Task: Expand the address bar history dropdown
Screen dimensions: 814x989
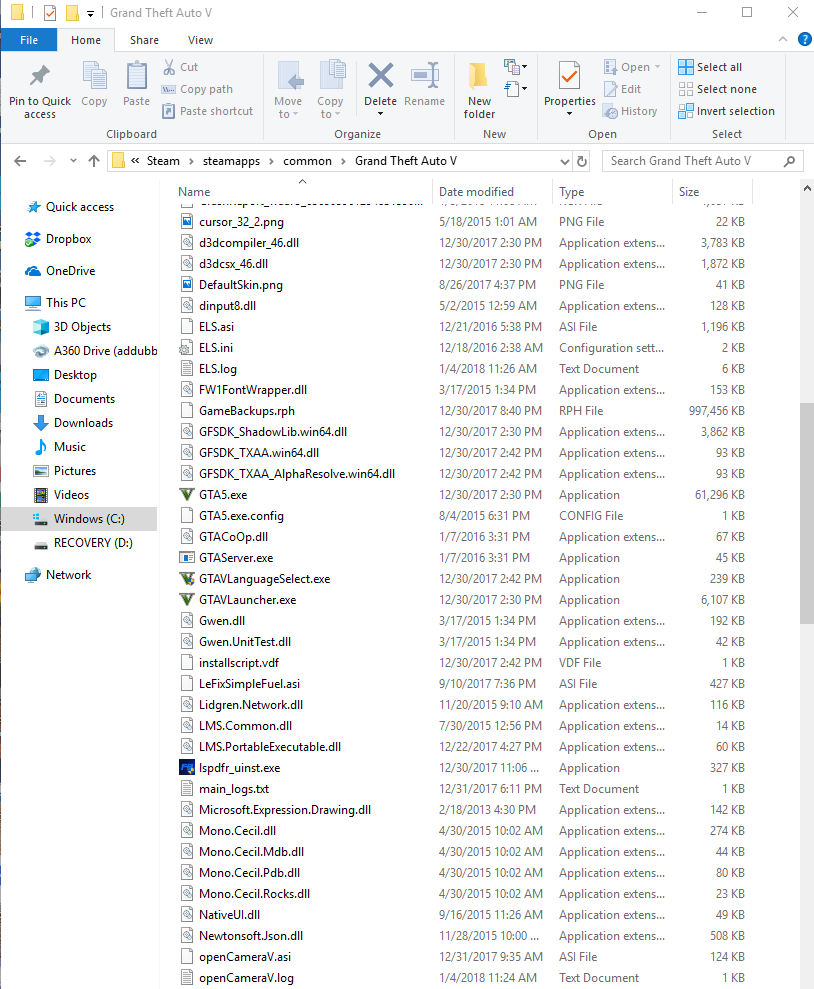Action: [564, 161]
